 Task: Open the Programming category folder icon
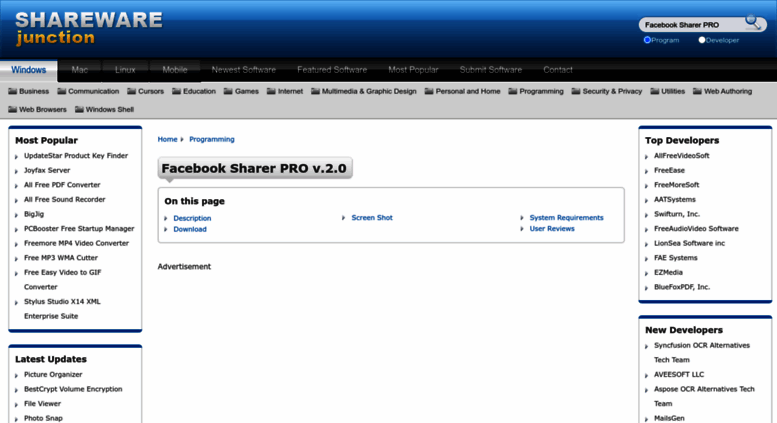513,91
